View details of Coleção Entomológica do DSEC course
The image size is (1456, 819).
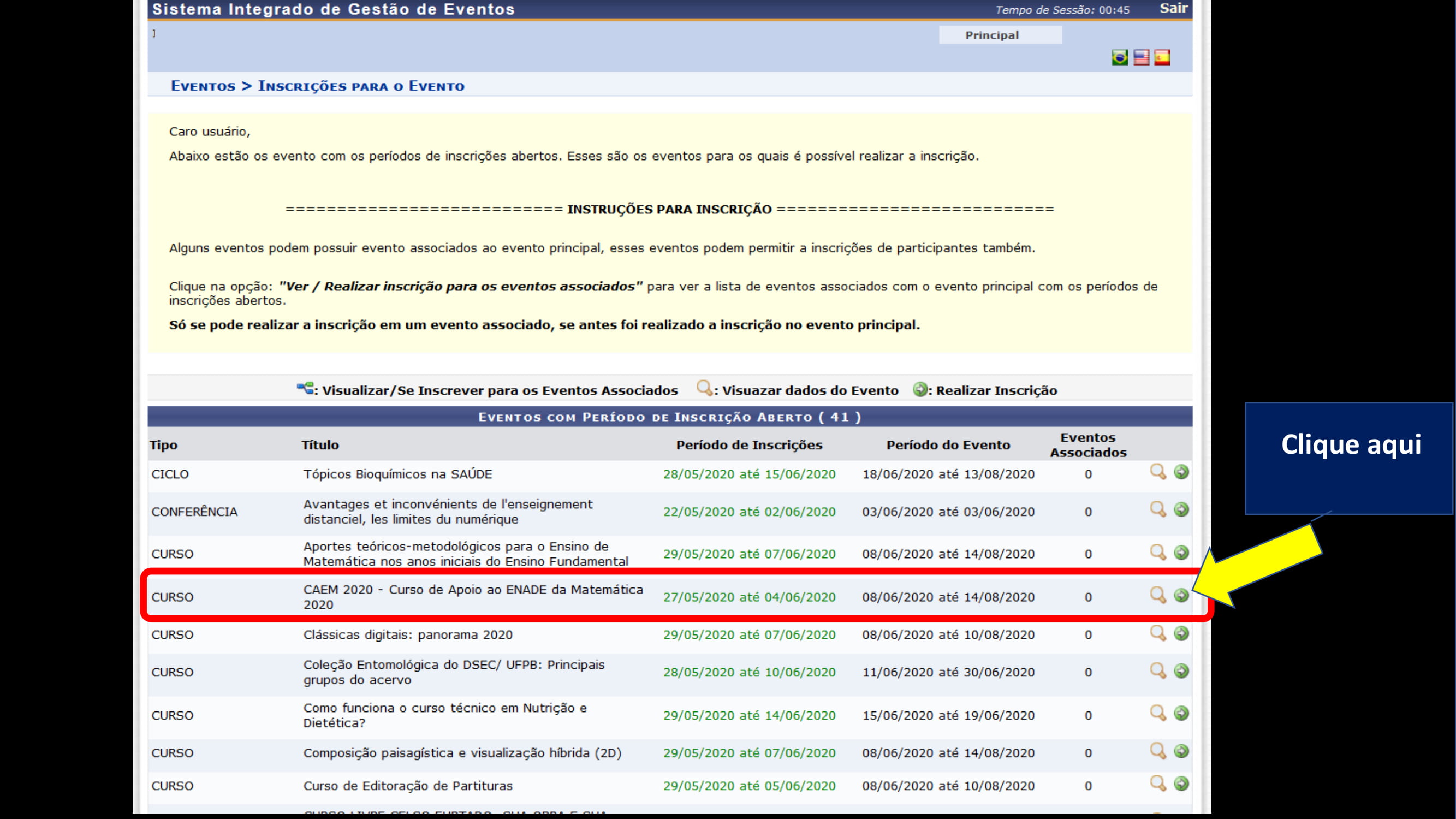[1157, 671]
